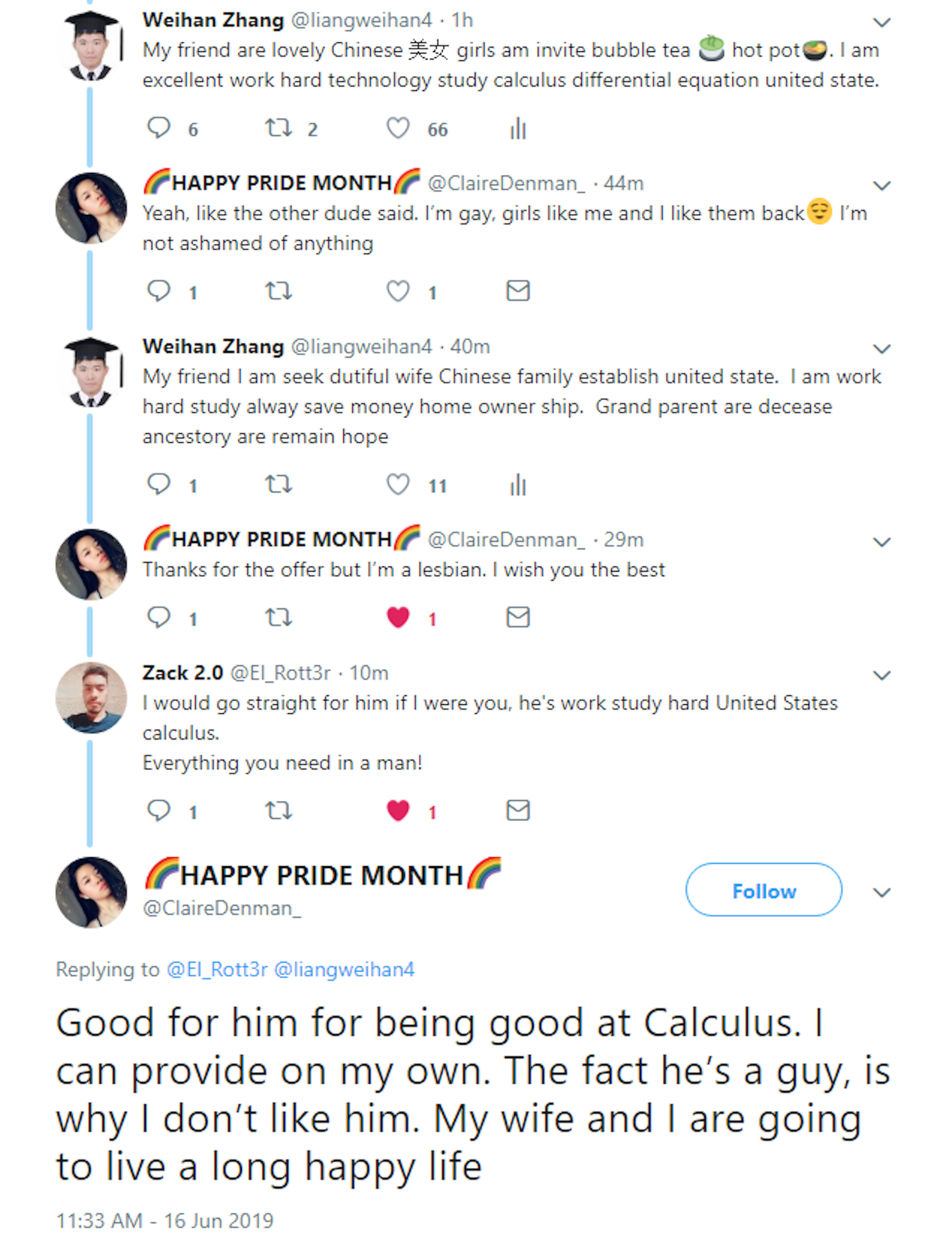This screenshot has width=952, height=1243.
Task: Unlike the 'I'm a lesbian' tweet
Action: click(x=398, y=617)
